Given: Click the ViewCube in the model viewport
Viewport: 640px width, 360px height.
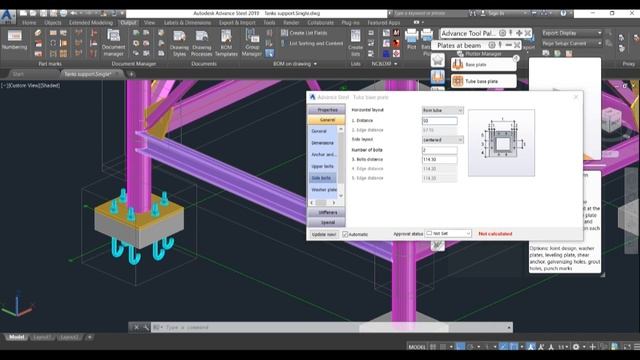Looking at the screenshot, I should (611, 119).
